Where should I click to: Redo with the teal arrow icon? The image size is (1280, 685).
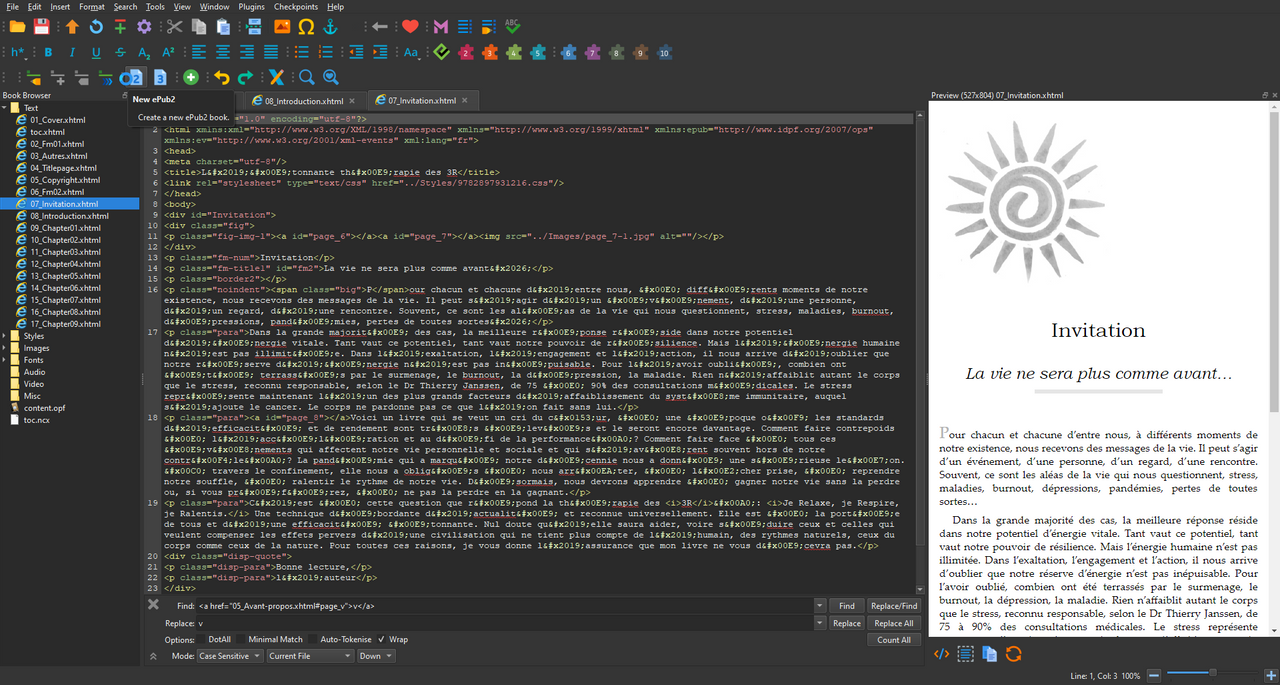pos(246,77)
